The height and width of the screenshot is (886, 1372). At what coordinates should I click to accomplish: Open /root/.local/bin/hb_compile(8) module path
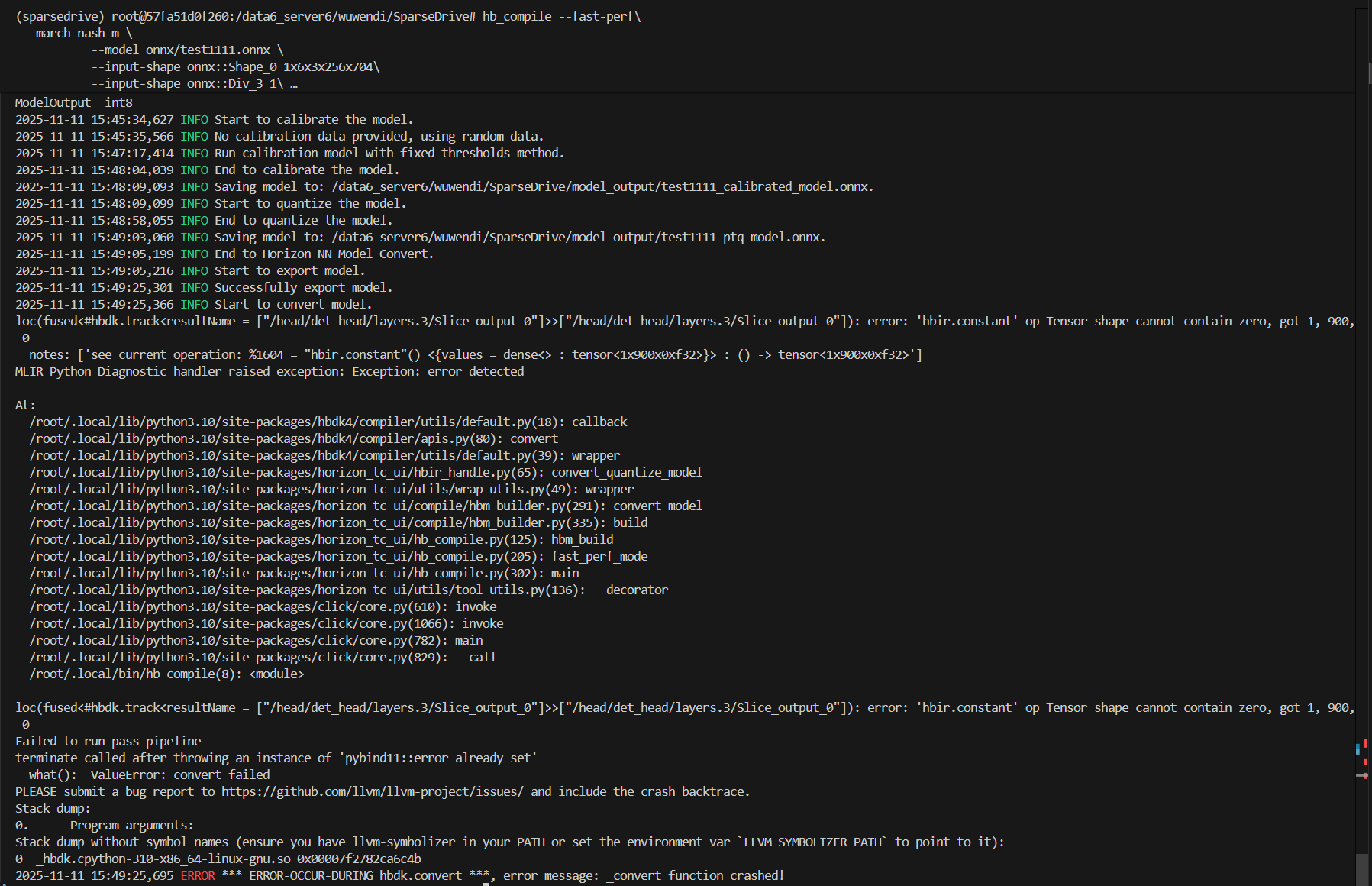click(135, 674)
